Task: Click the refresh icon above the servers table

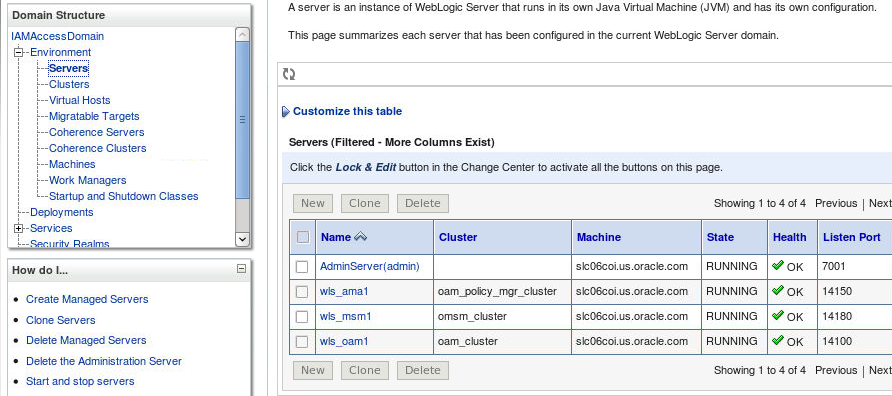Action: click(x=289, y=74)
